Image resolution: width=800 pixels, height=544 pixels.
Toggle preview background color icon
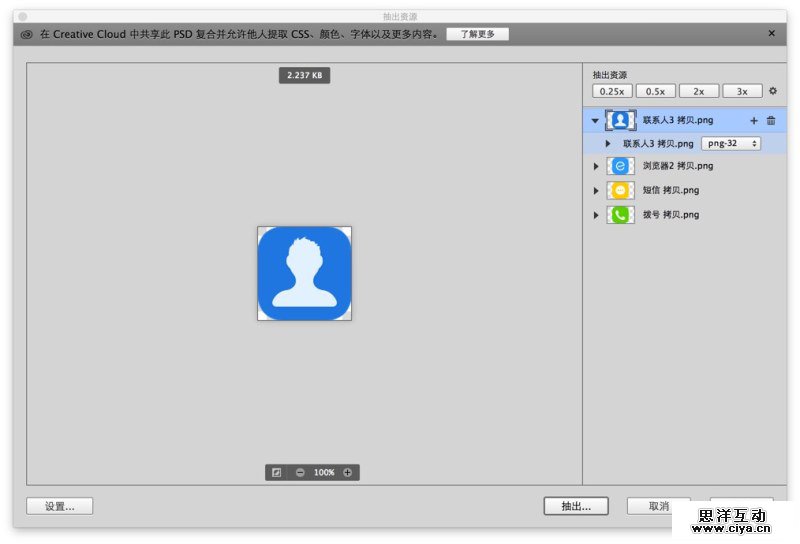[x=277, y=473]
